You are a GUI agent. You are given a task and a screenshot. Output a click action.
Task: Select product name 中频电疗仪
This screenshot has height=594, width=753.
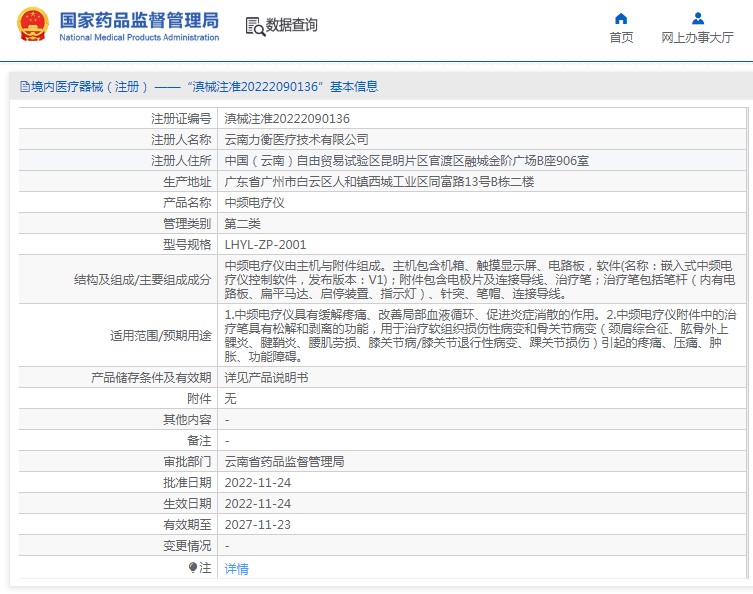pyautogui.click(x=255, y=203)
